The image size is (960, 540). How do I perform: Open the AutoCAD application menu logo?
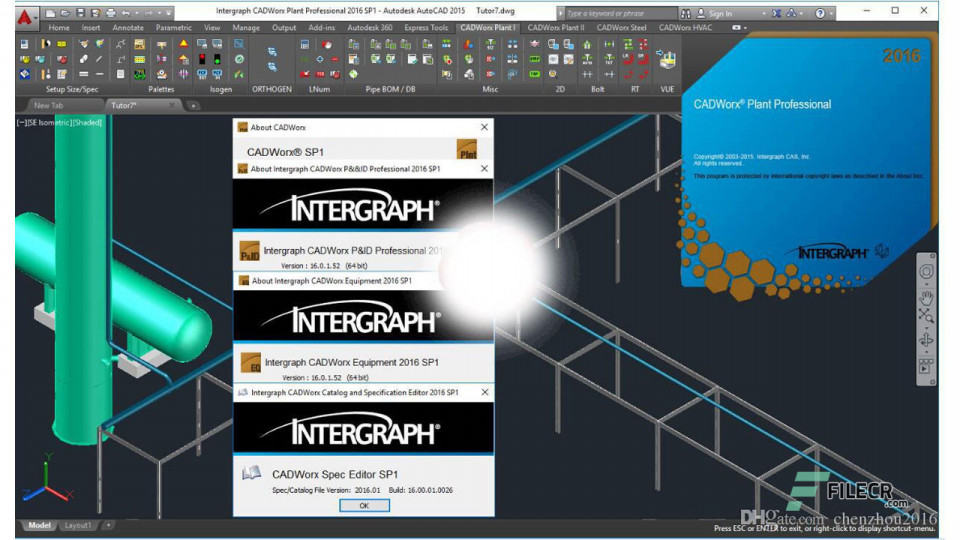pyautogui.click(x=27, y=17)
